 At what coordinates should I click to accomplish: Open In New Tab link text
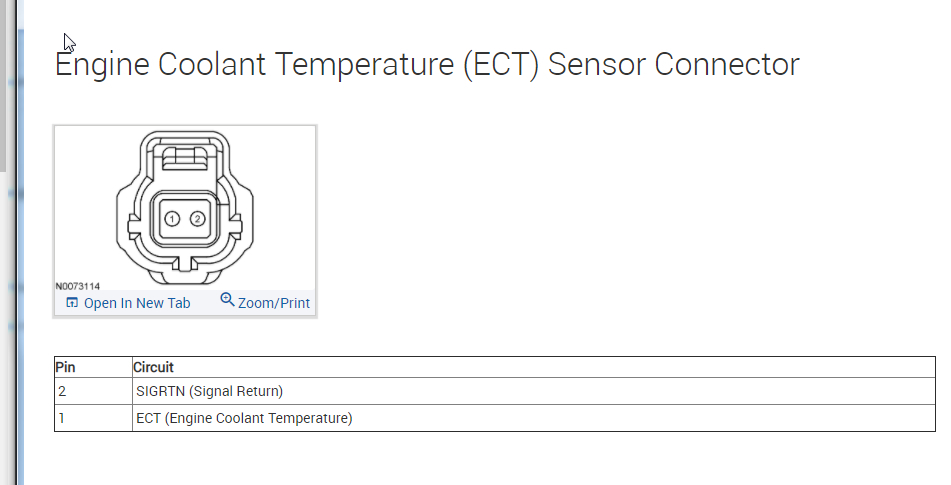pyautogui.click(x=136, y=303)
